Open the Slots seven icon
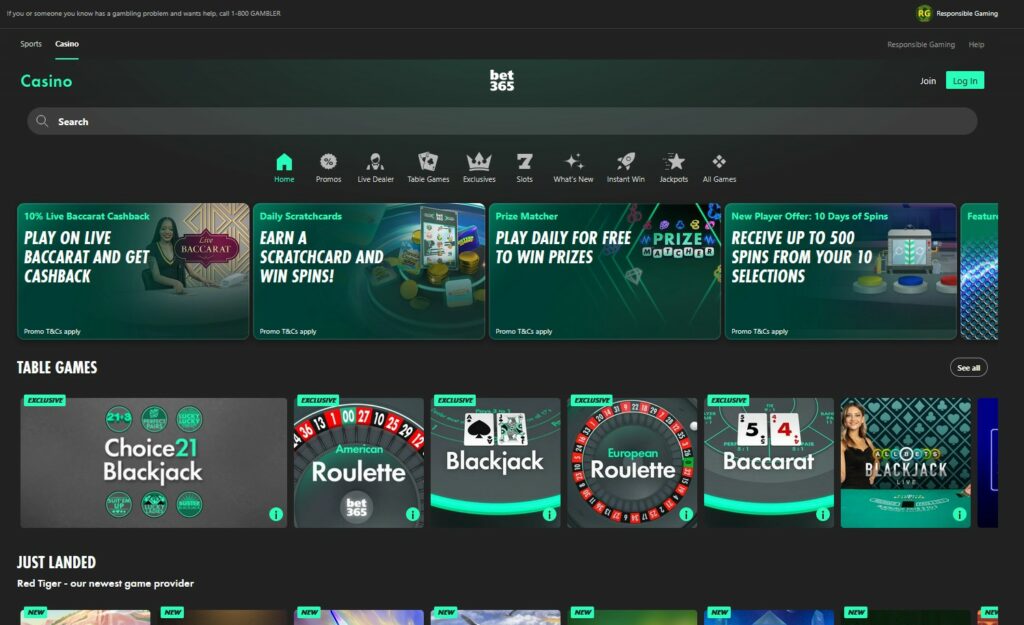The image size is (1024, 625). click(x=524, y=161)
